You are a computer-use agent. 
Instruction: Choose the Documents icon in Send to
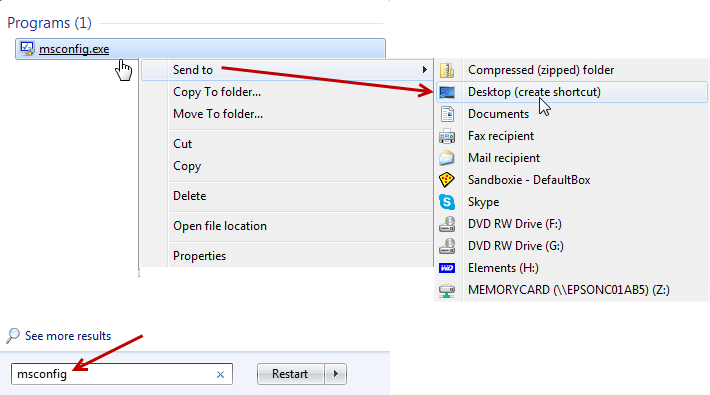(447, 114)
